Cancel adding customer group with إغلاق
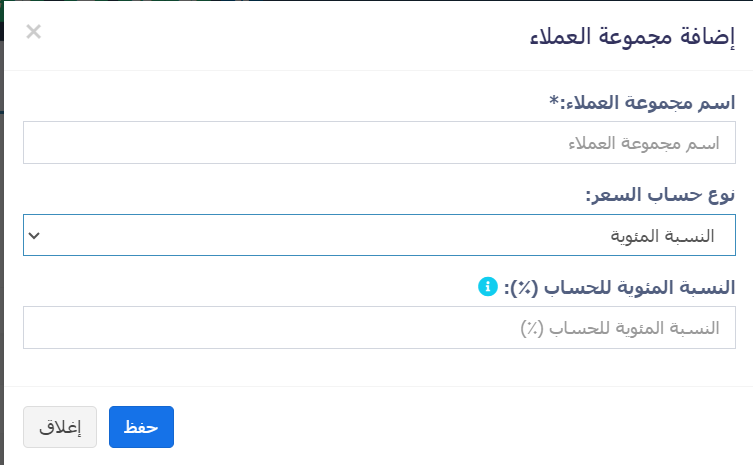Screen dimensions: 753x465 60,427
